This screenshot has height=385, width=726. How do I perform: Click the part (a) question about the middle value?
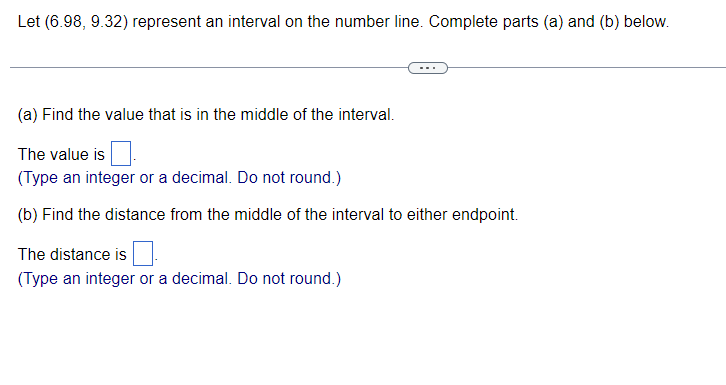(206, 115)
